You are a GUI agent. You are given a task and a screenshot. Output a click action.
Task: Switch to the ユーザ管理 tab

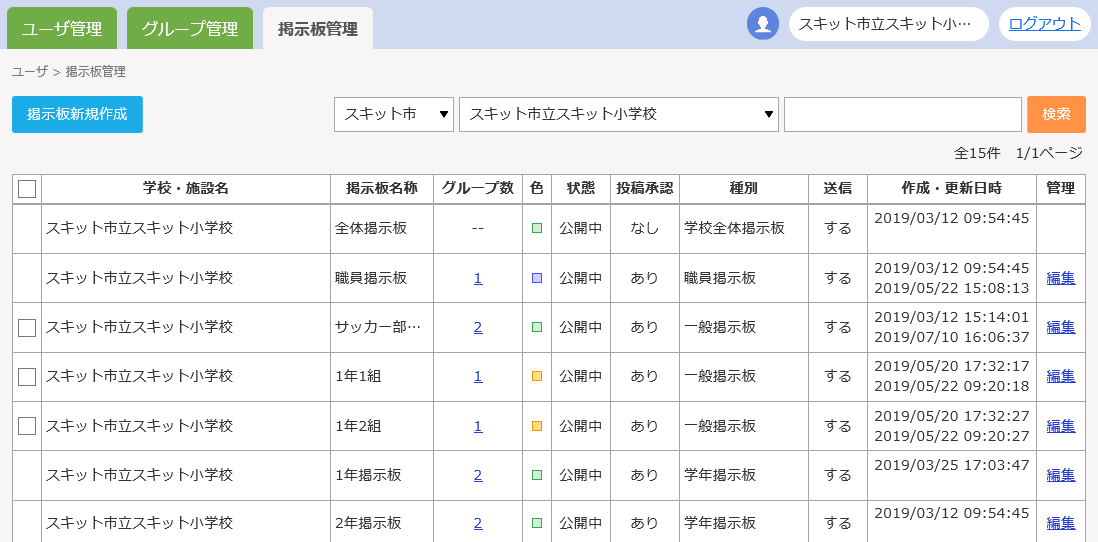(x=62, y=29)
